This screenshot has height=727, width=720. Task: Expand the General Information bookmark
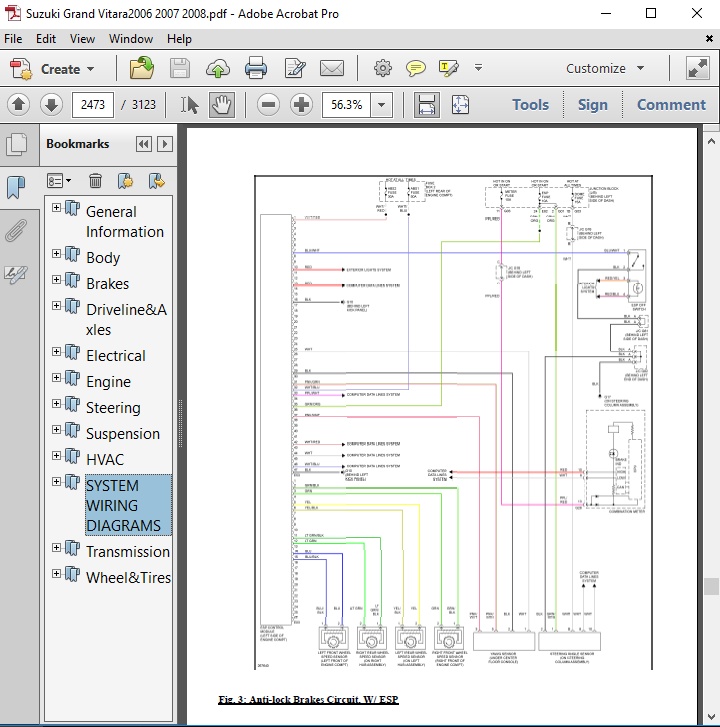point(56,207)
